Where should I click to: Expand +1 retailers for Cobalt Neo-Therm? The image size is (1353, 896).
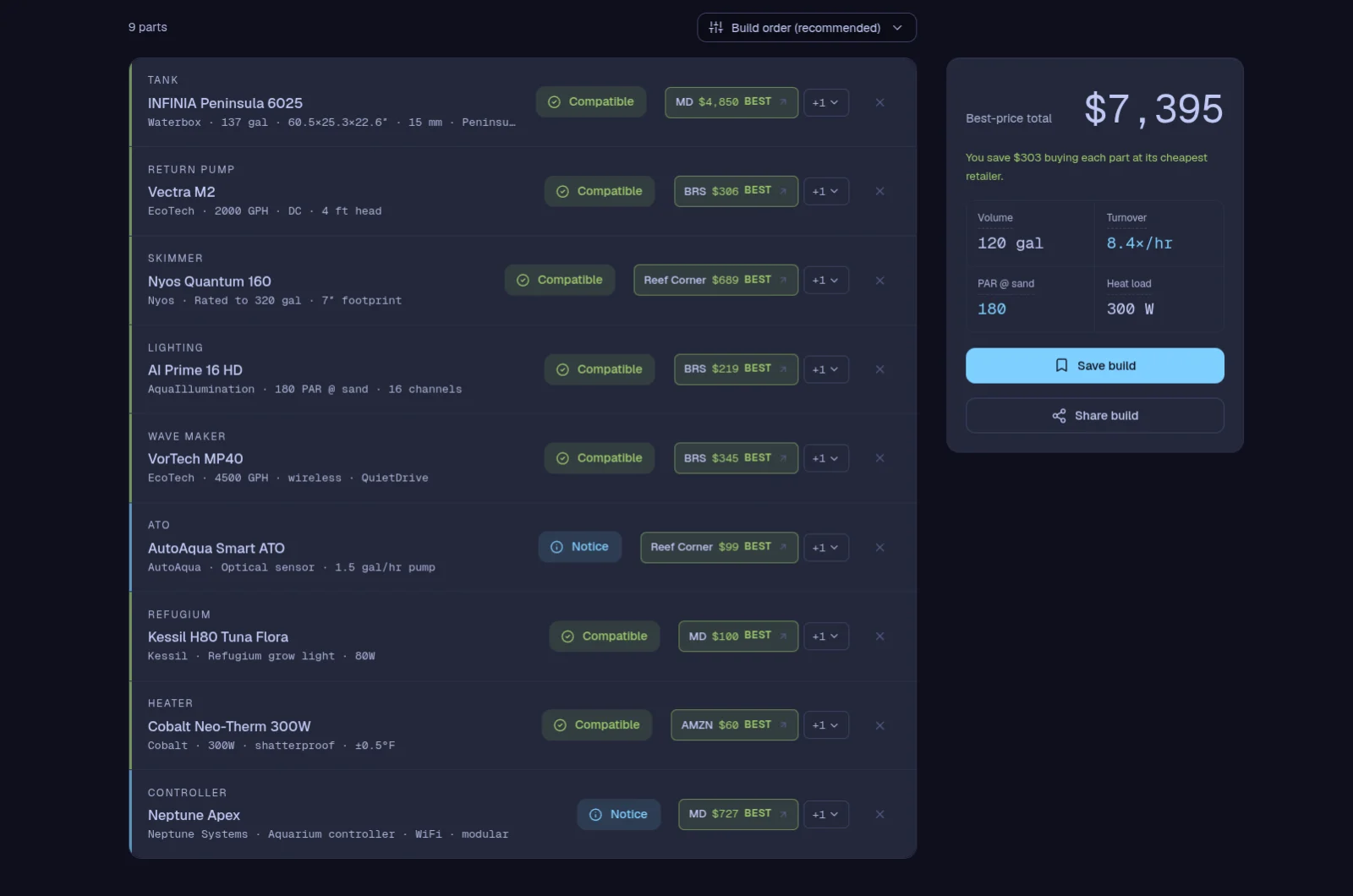point(825,725)
